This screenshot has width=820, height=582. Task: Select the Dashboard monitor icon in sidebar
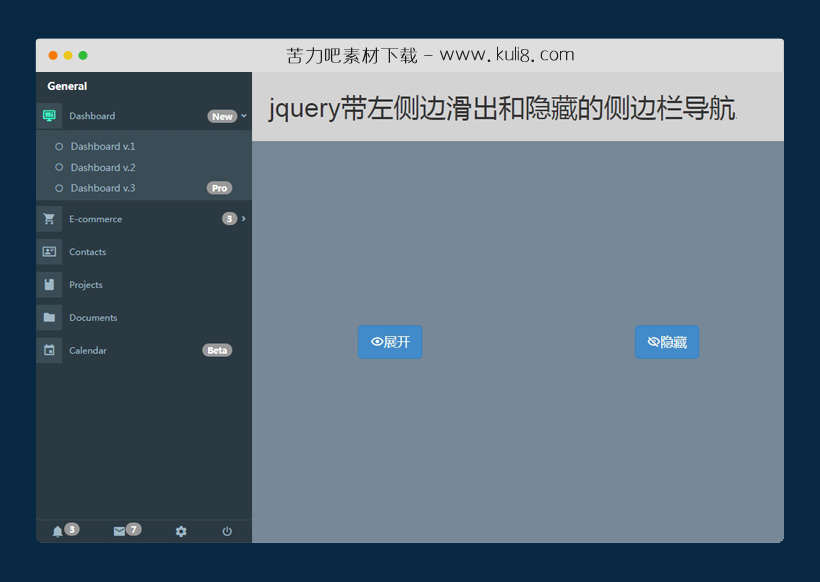point(49,115)
